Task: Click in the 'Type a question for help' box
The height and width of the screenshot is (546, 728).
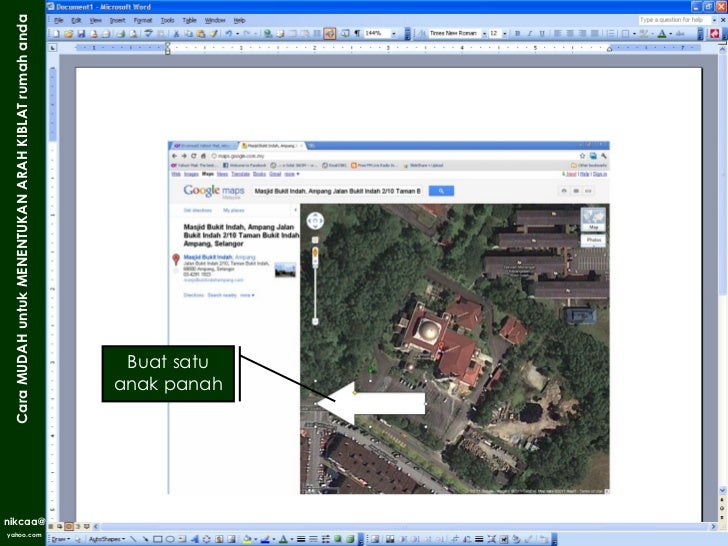Action: pos(673,20)
